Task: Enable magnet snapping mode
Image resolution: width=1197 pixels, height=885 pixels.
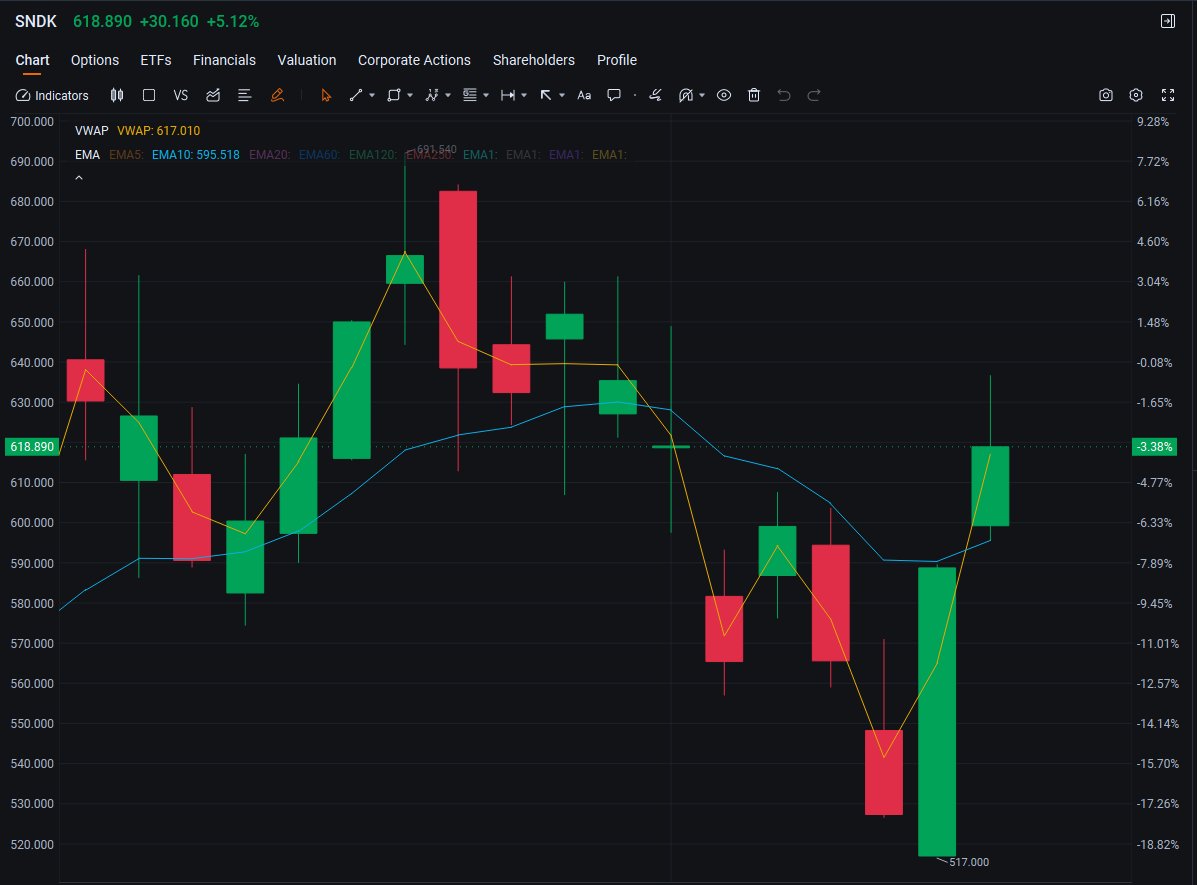Action: pyautogui.click(x=684, y=95)
